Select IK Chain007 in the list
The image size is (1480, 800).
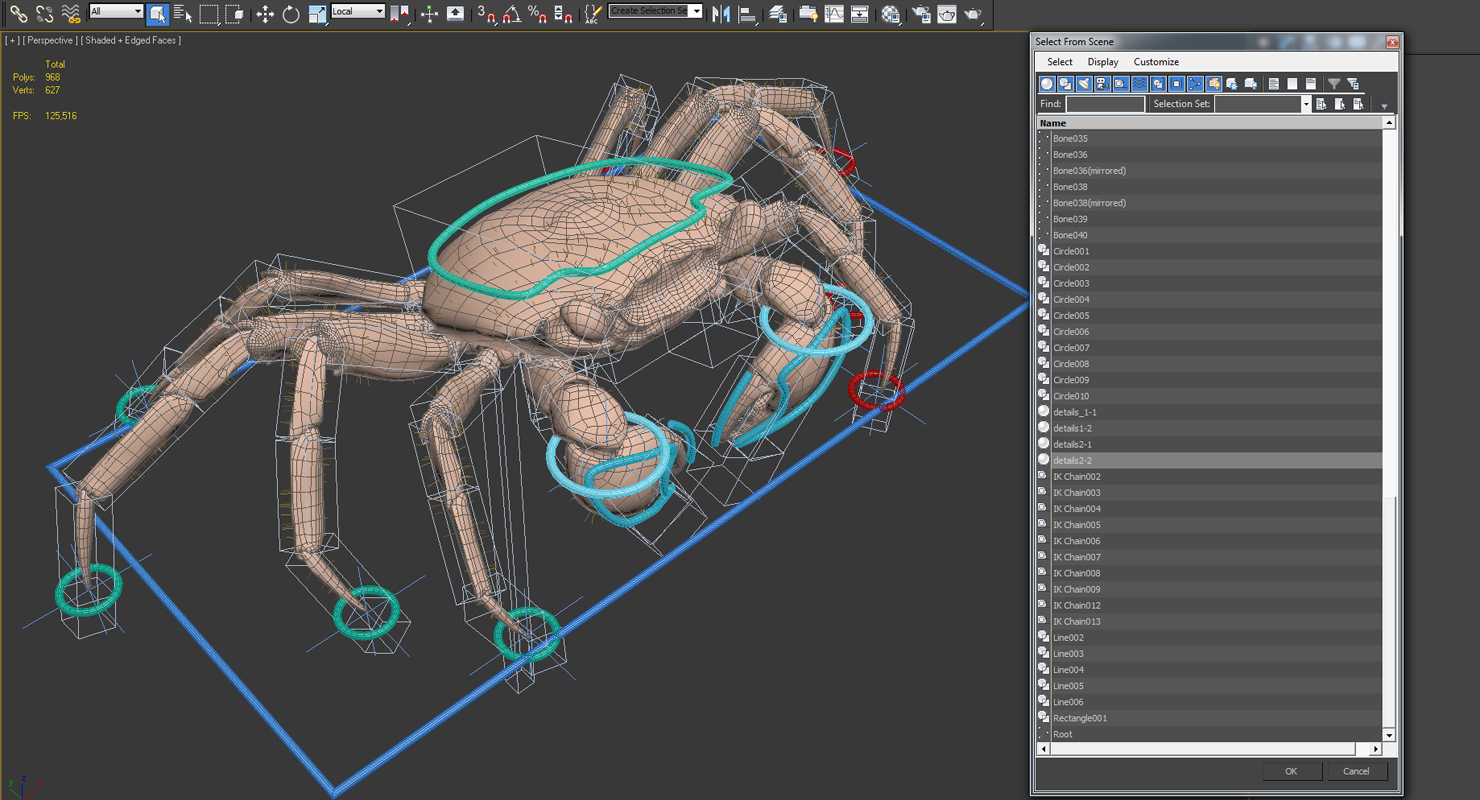tap(1209, 557)
